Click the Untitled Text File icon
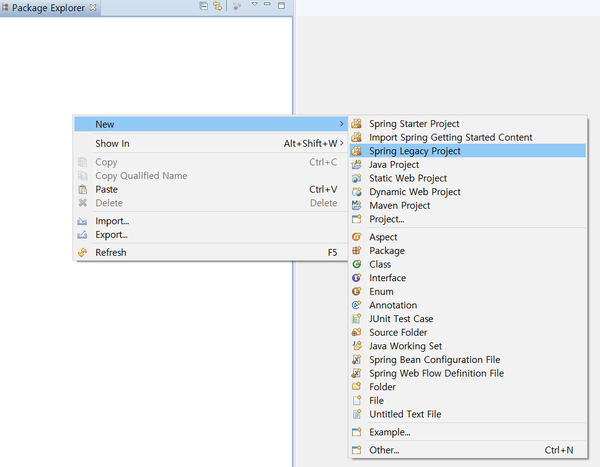Viewport: 600px width, 467px height. click(x=357, y=414)
